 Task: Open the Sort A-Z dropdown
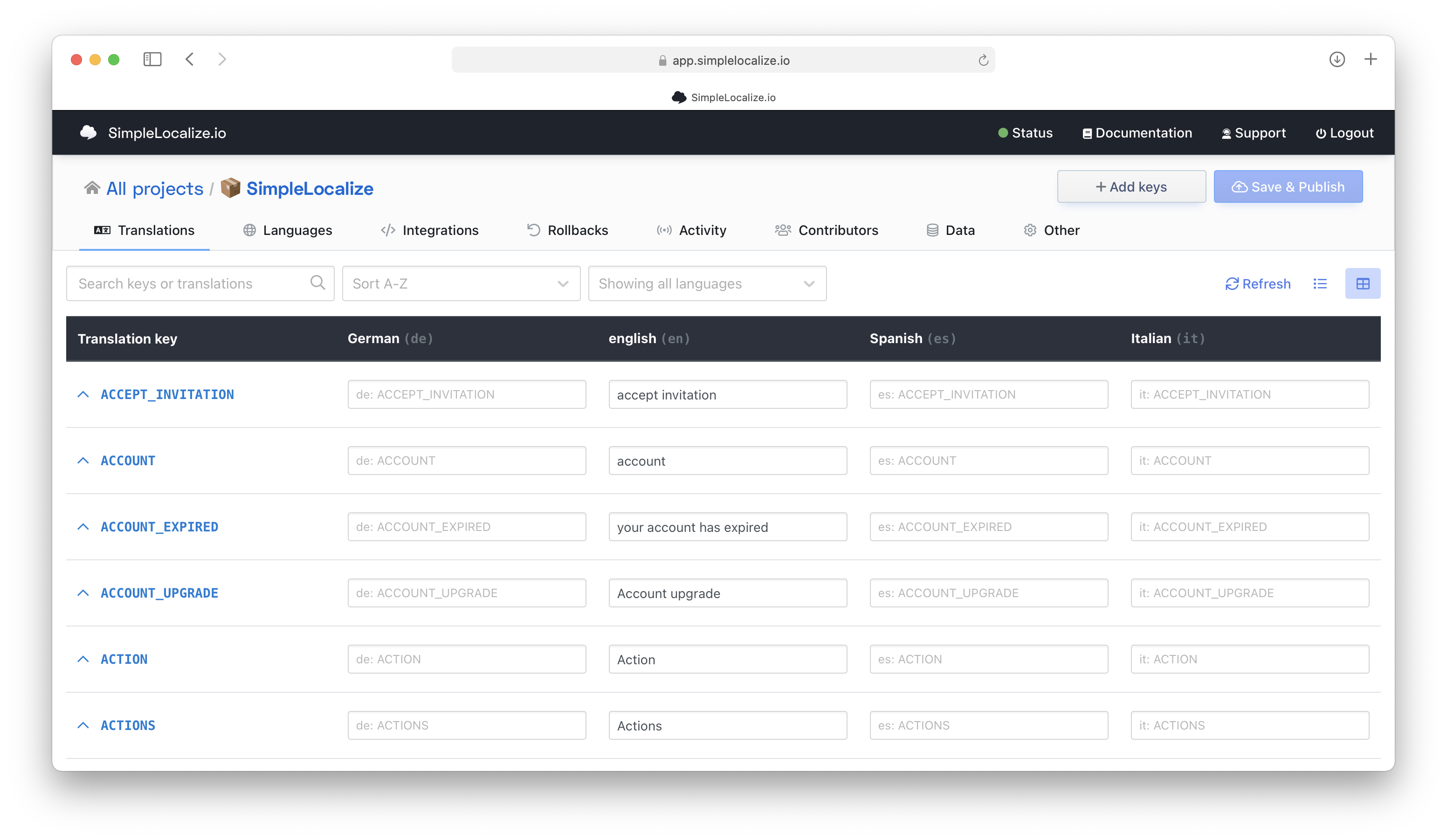[x=461, y=284]
